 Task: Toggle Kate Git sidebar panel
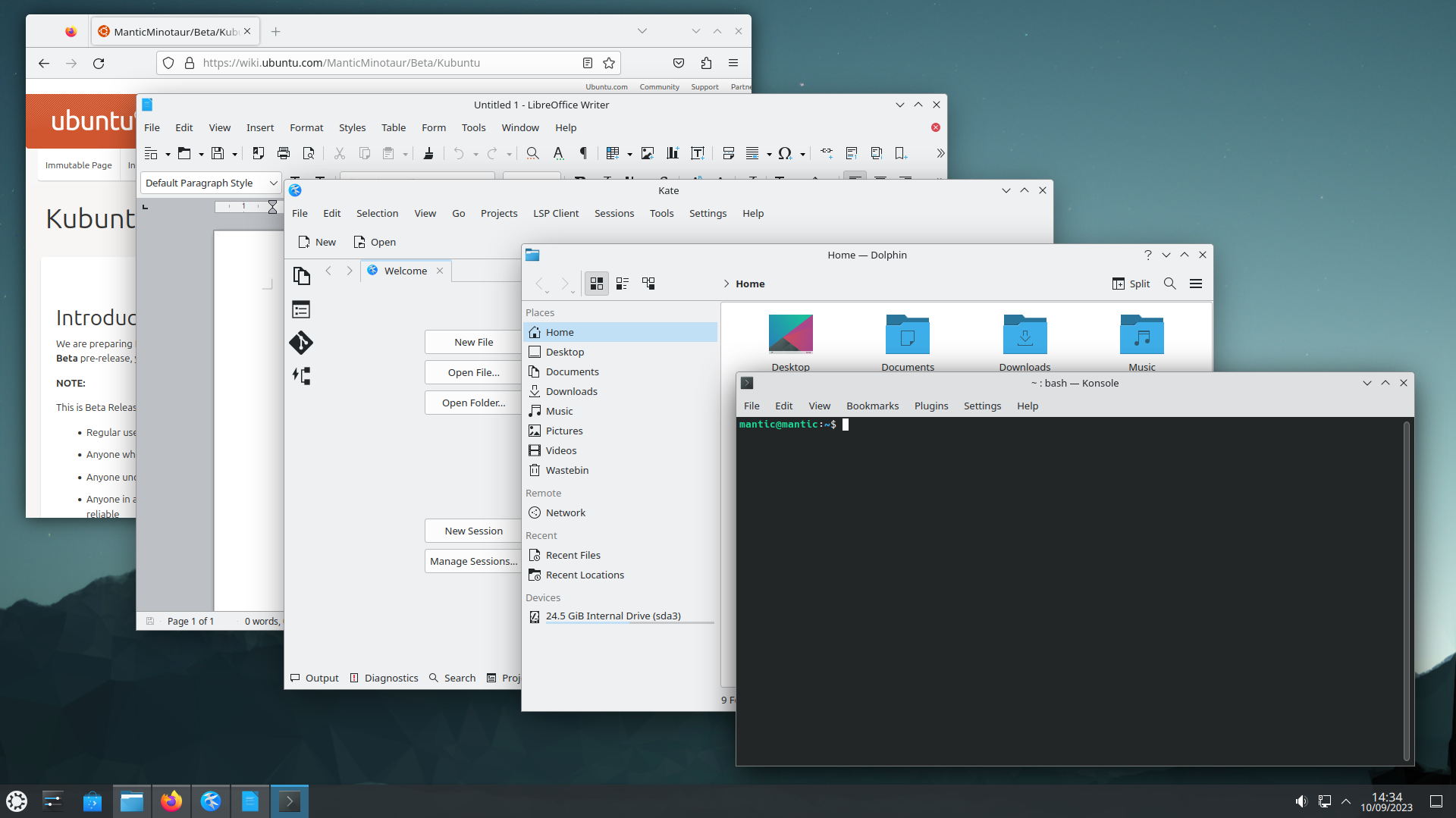(x=301, y=343)
